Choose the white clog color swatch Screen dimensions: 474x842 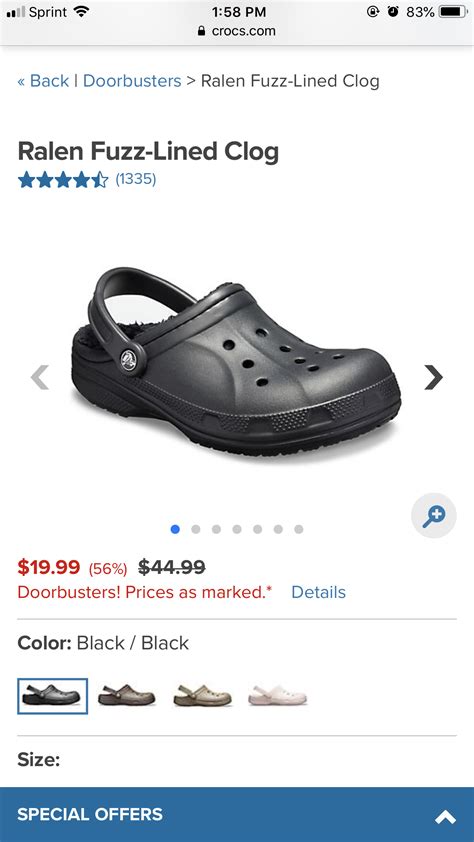coord(278,695)
